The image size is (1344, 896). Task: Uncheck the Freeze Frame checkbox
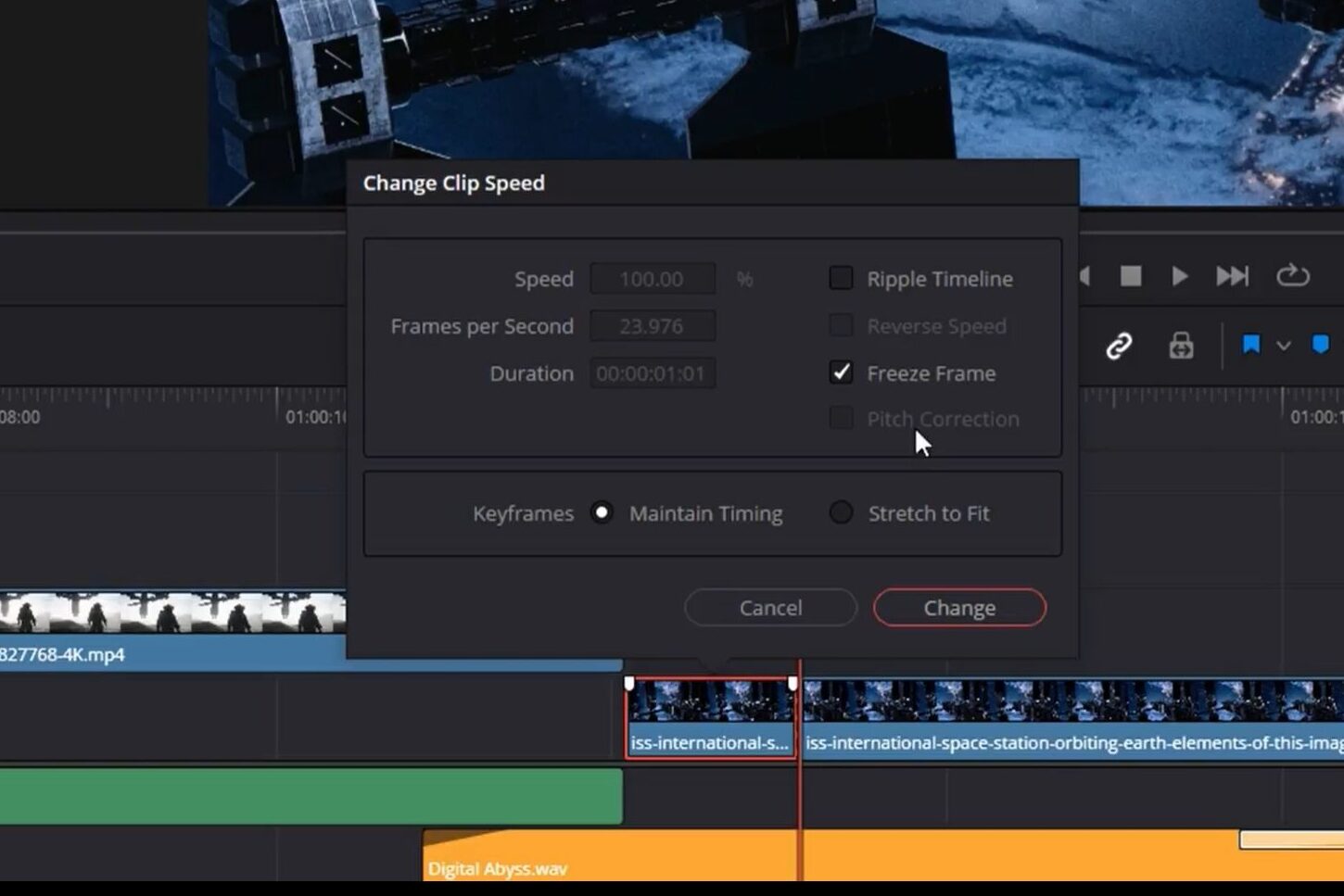coord(841,372)
